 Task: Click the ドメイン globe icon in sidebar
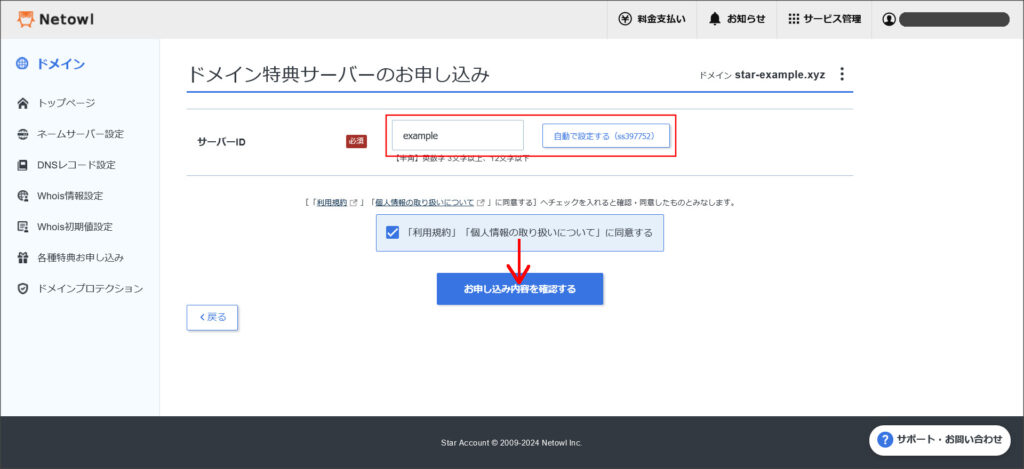click(23, 64)
